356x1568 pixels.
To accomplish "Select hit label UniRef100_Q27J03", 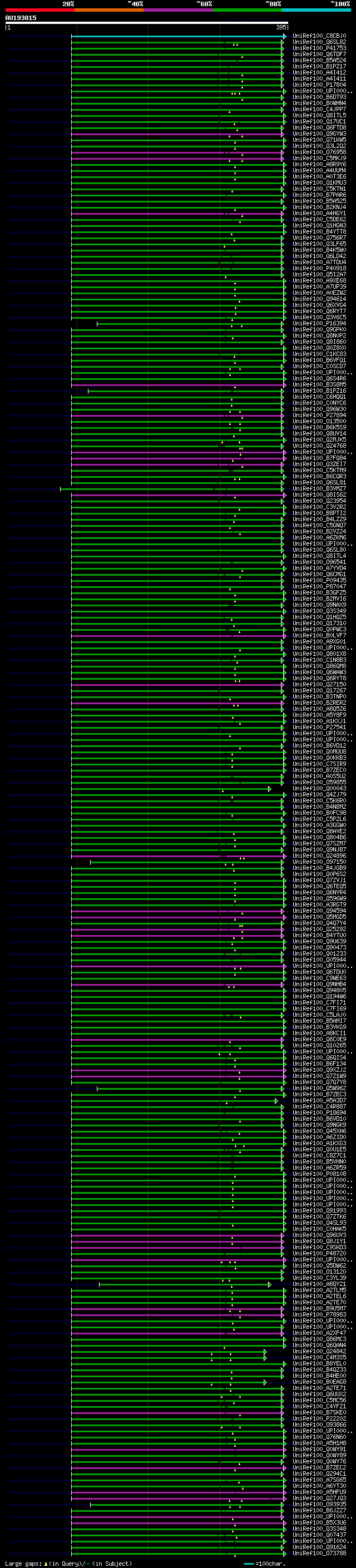I will click(x=319, y=1498).
